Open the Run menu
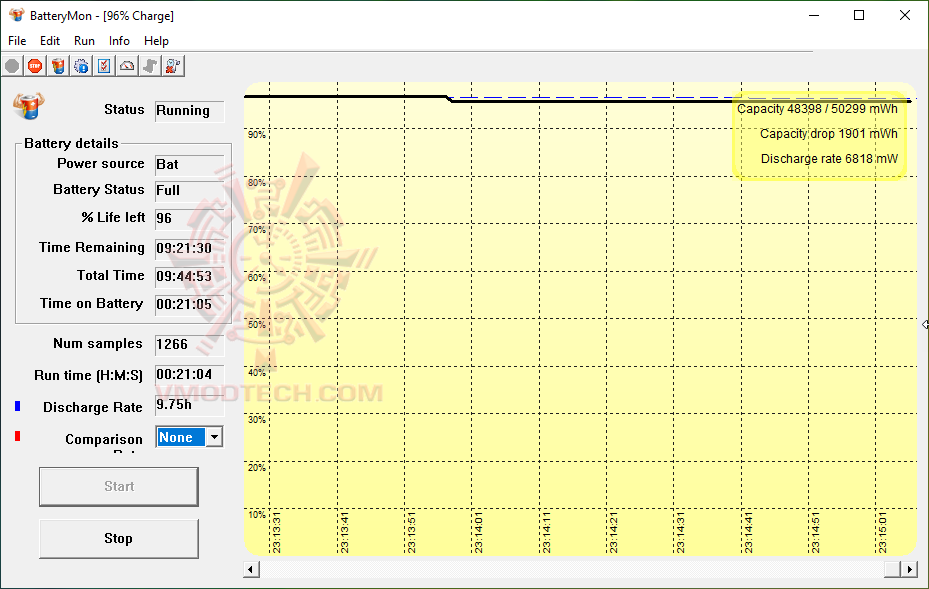The height and width of the screenshot is (589, 929). click(x=84, y=41)
